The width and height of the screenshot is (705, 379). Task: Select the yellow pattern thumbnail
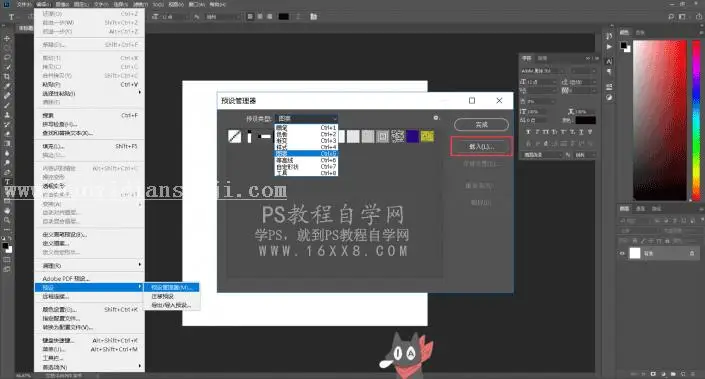(x=428, y=136)
